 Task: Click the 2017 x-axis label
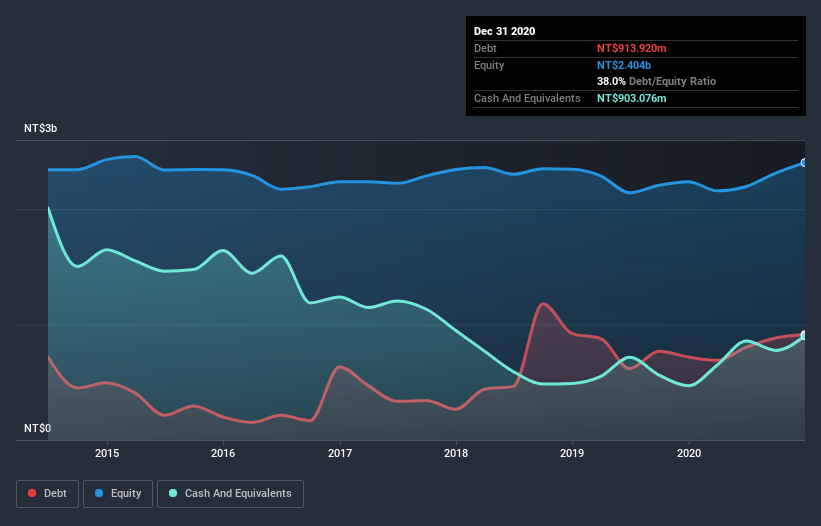340,453
